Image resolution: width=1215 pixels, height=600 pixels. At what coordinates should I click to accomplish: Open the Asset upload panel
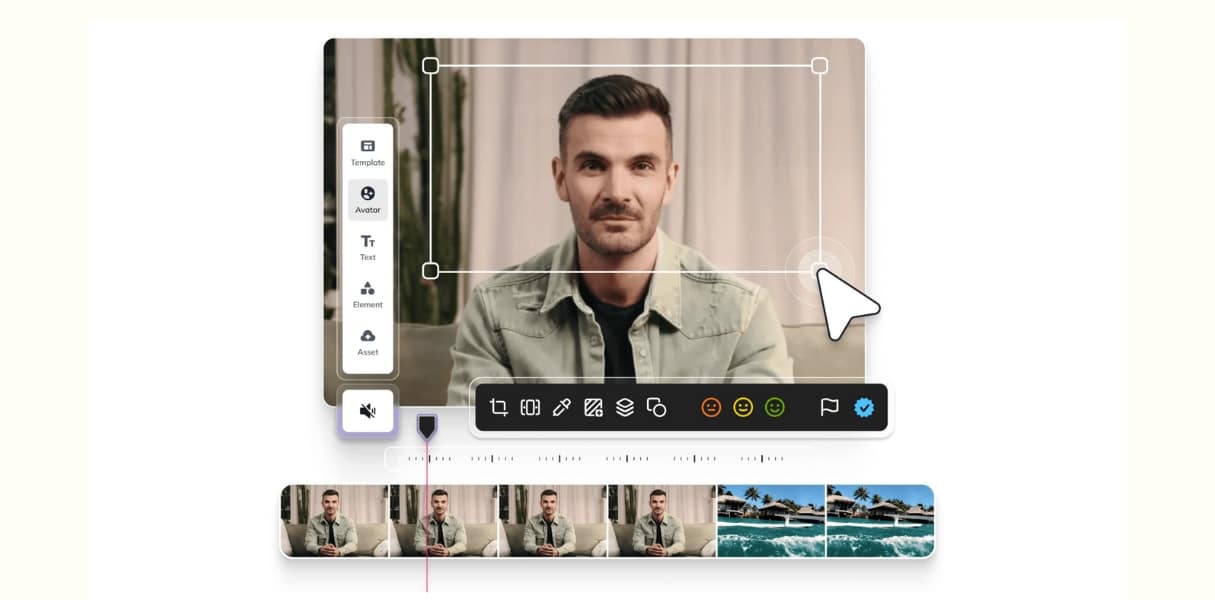[x=368, y=342]
